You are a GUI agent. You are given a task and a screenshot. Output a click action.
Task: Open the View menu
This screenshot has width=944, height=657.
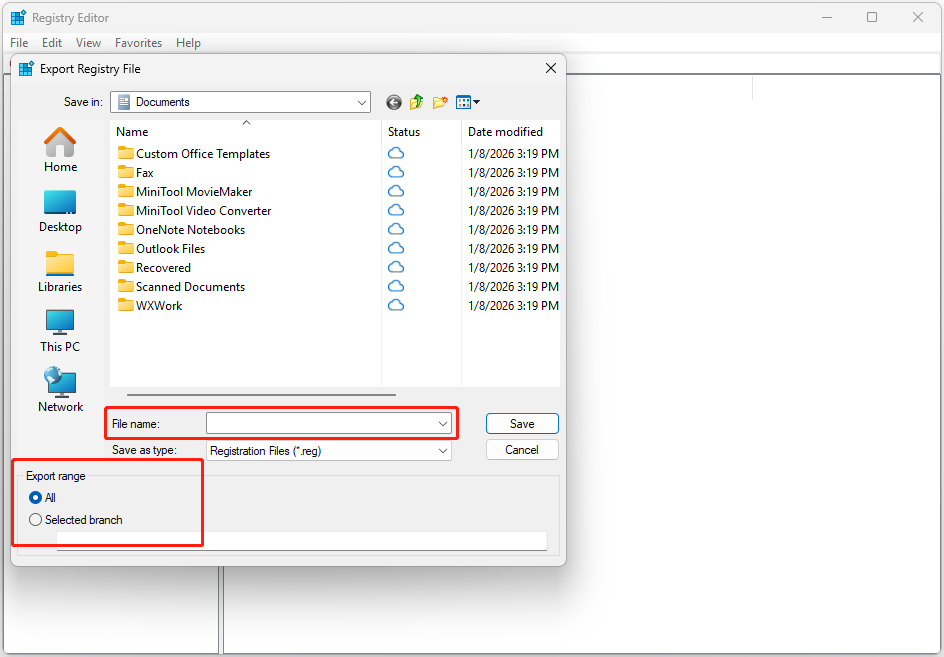[88, 43]
